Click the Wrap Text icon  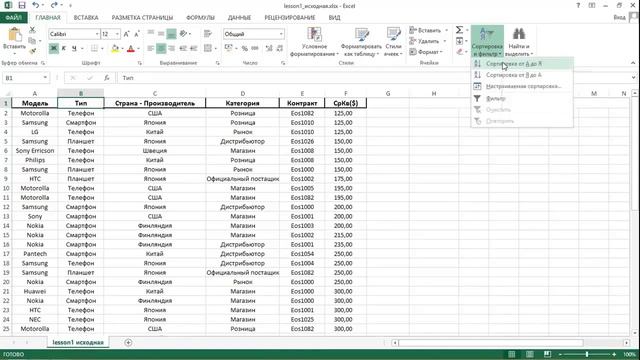tap(208, 34)
